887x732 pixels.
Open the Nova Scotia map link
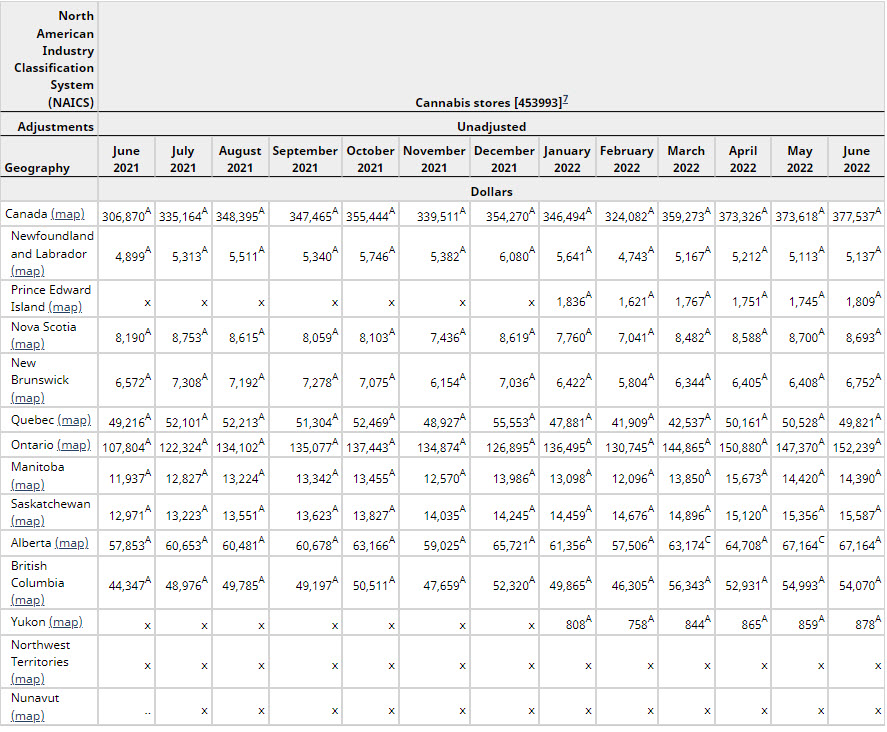(x=27, y=344)
